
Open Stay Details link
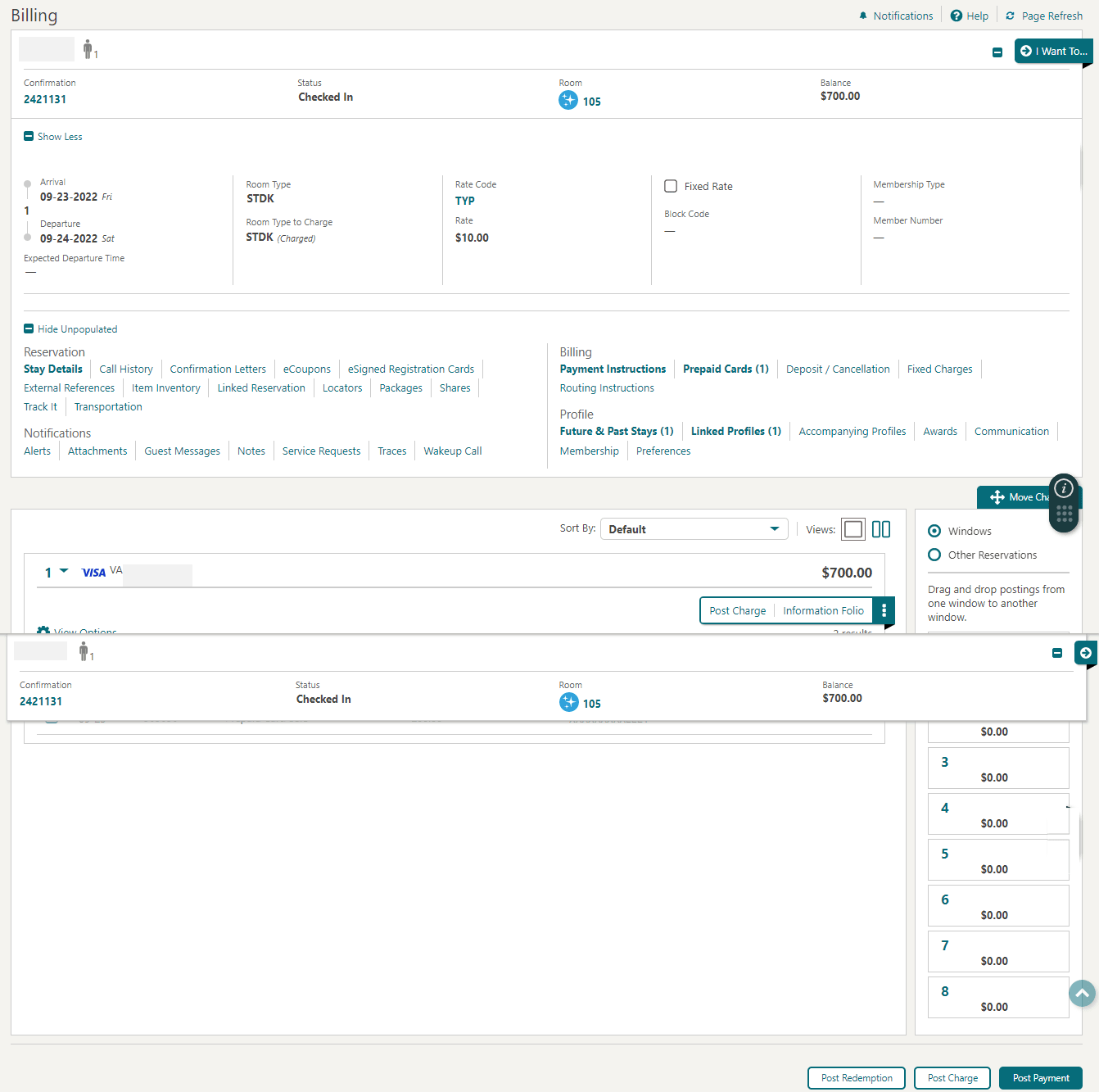point(53,369)
